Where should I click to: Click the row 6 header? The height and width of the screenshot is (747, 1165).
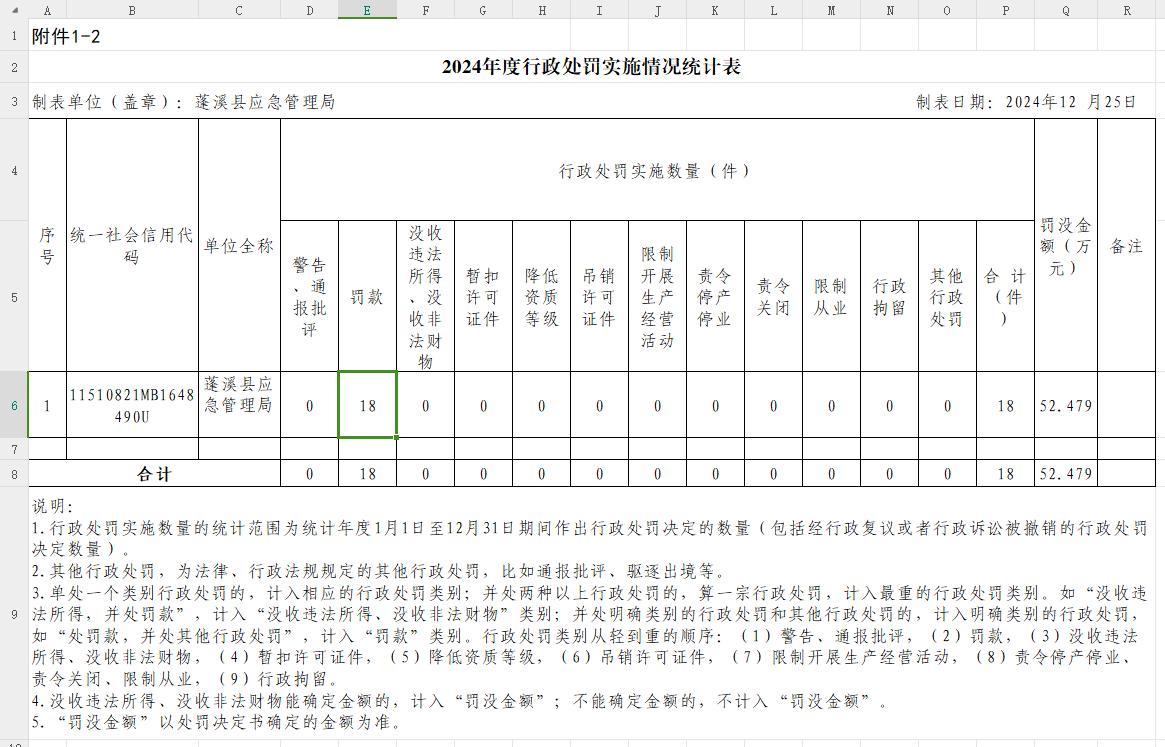(x=14, y=405)
